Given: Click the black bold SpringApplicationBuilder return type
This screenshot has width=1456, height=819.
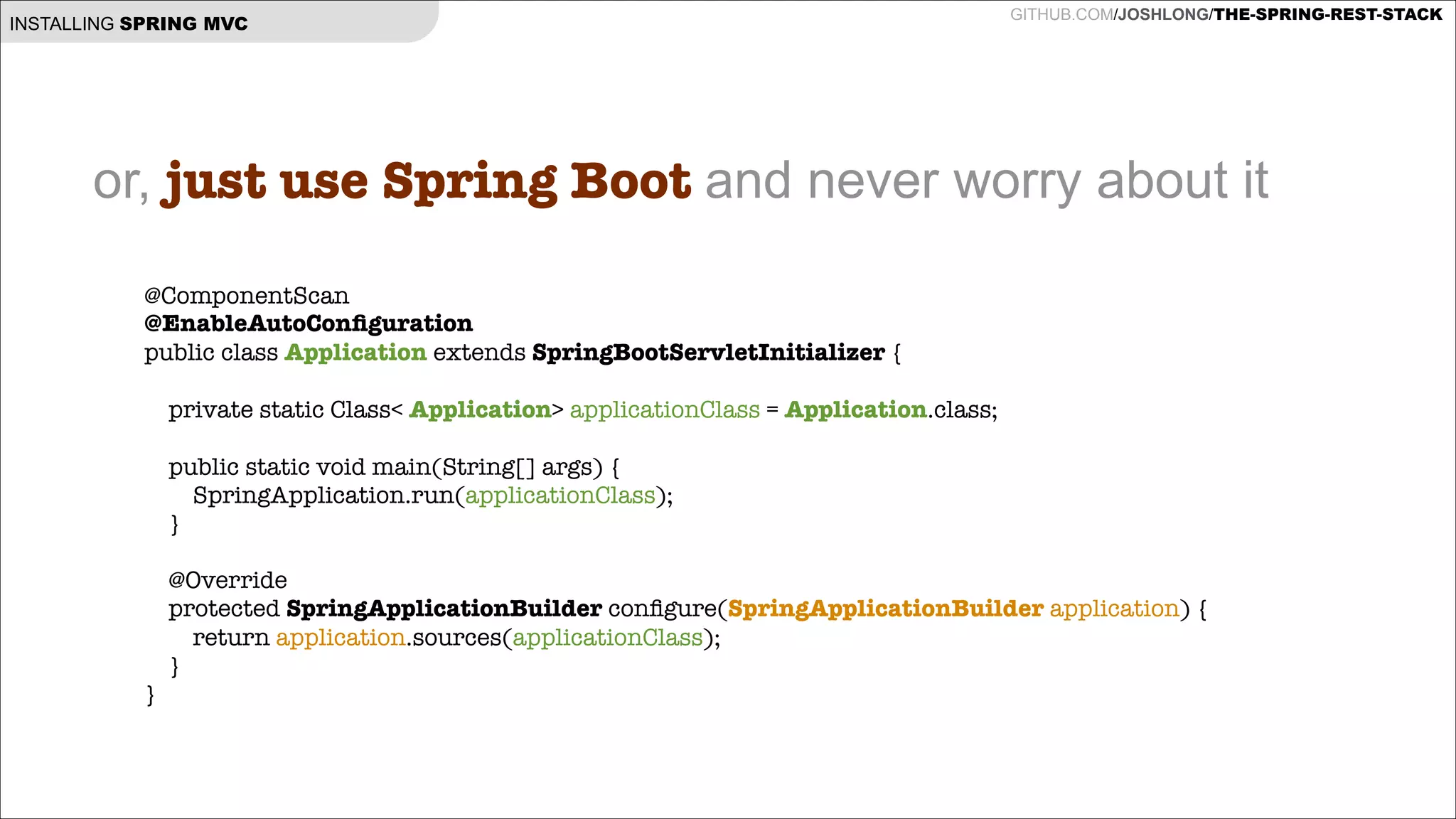Looking at the screenshot, I should [x=444, y=609].
